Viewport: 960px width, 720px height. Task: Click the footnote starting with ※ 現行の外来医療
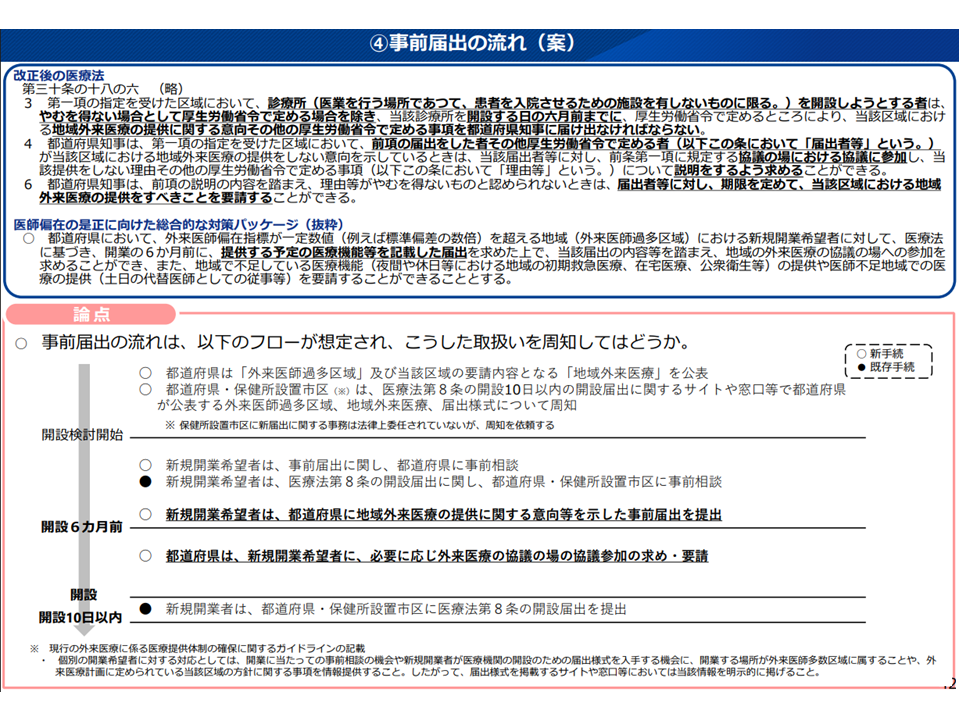(200, 649)
